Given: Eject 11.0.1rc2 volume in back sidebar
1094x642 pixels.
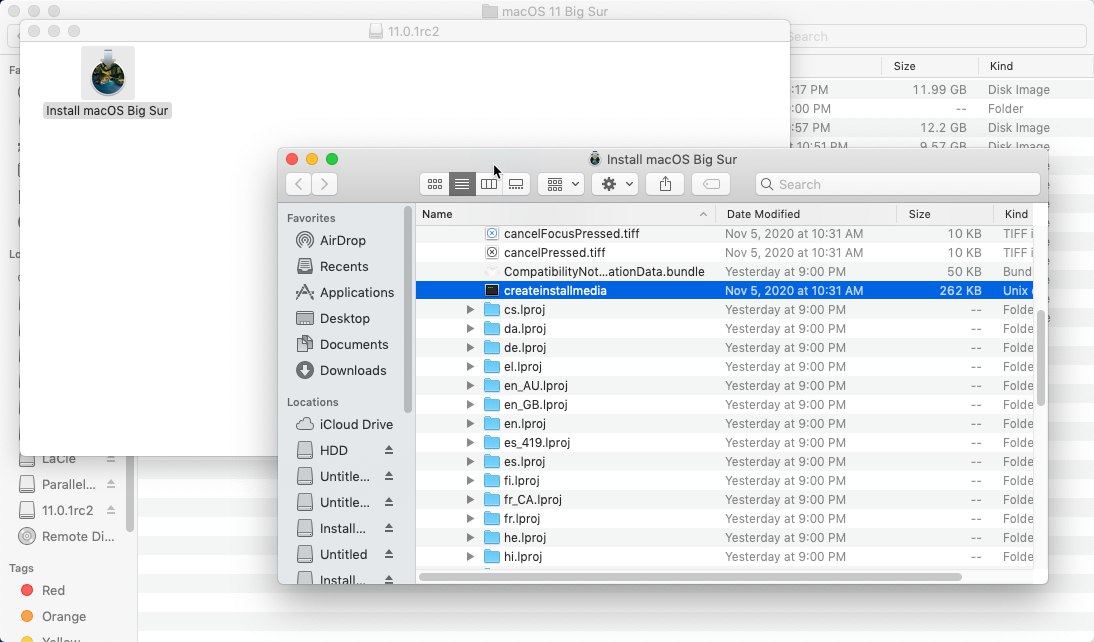Looking at the screenshot, I should 111,510.
